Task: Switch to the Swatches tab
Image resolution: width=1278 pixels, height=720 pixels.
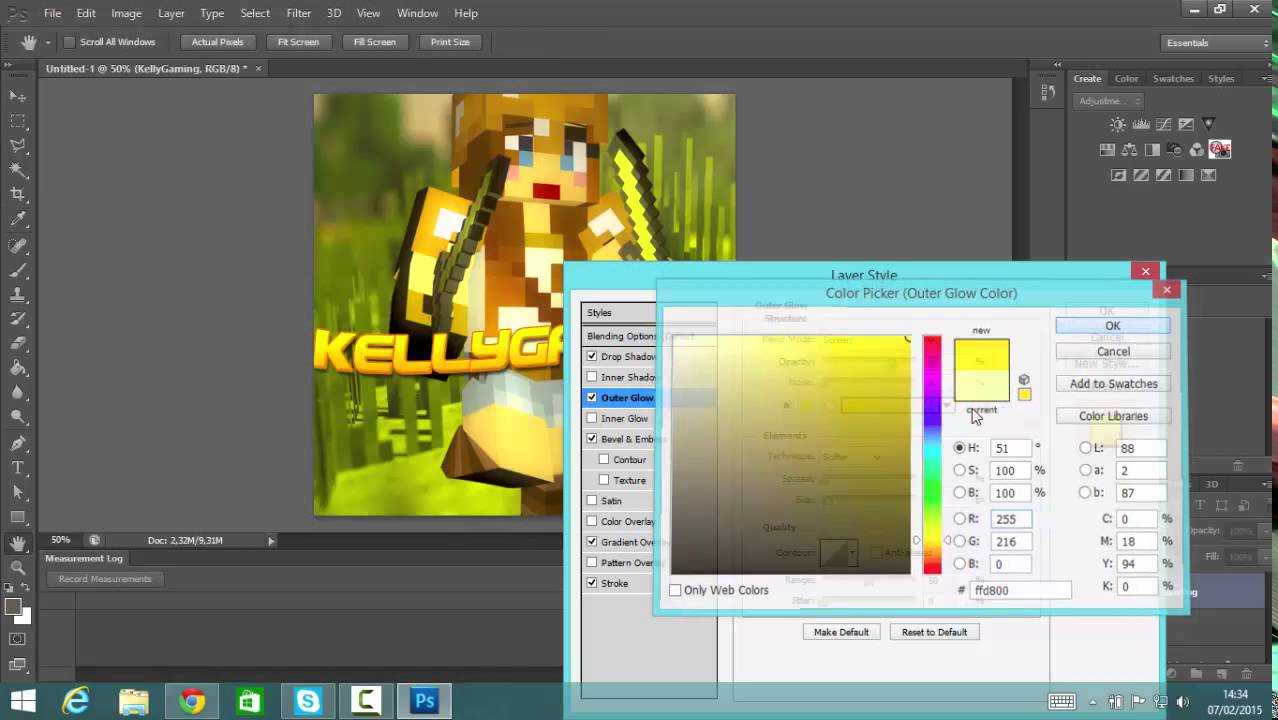Action: [x=1173, y=79]
